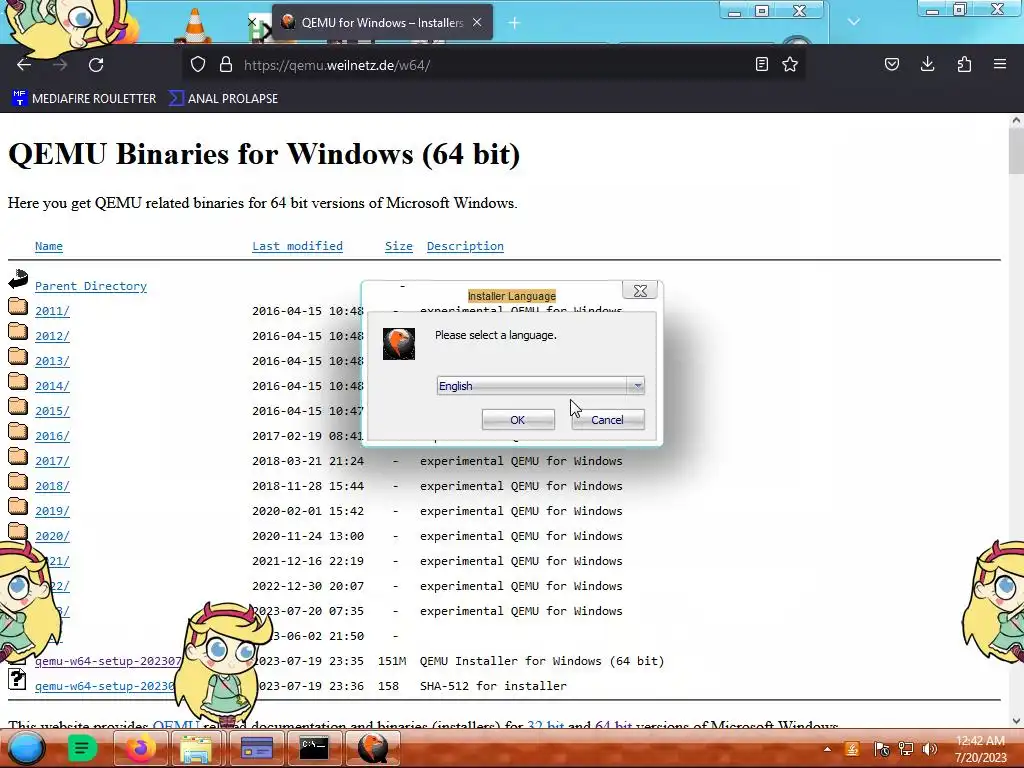Sort listing by Description column
This screenshot has width=1024, height=768.
pyautogui.click(x=465, y=246)
